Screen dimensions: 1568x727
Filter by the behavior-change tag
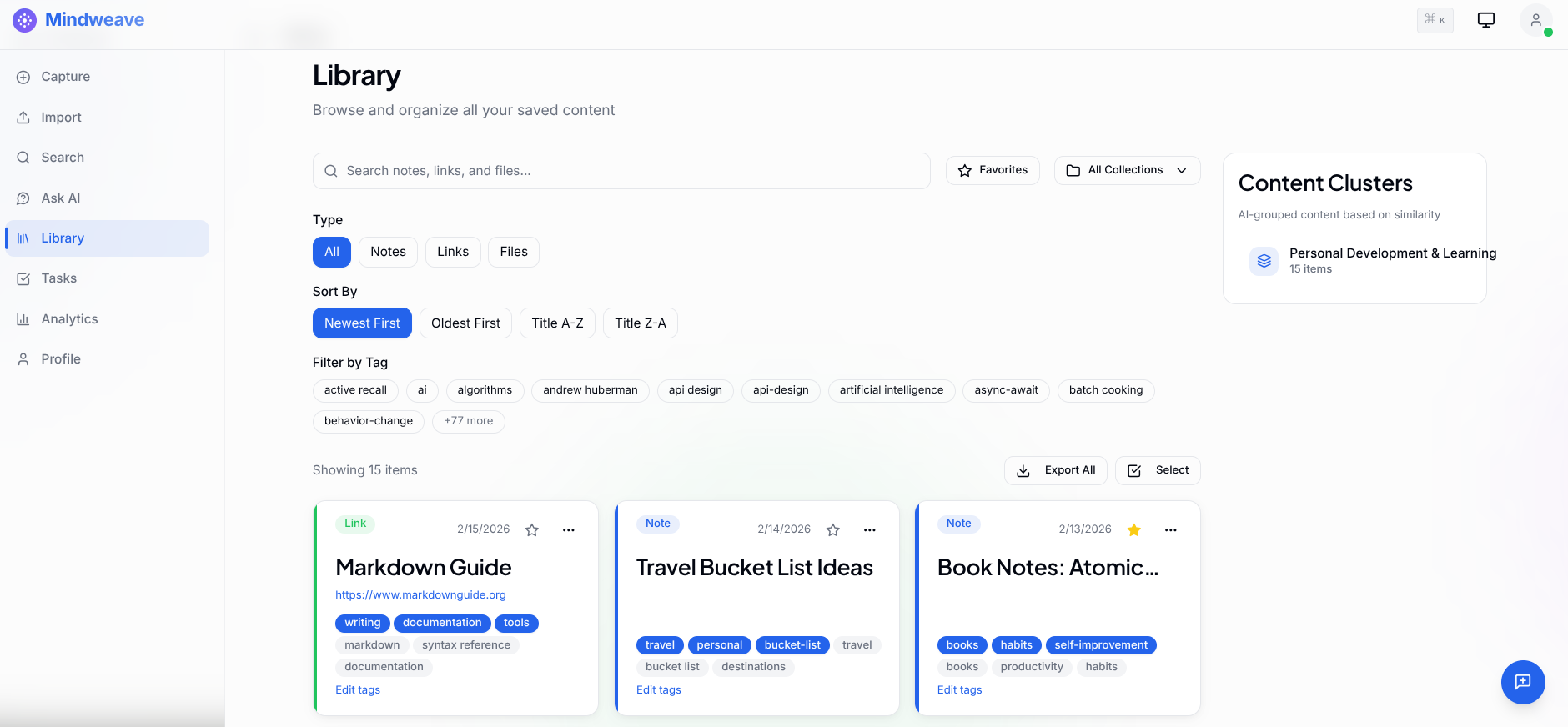coord(369,421)
